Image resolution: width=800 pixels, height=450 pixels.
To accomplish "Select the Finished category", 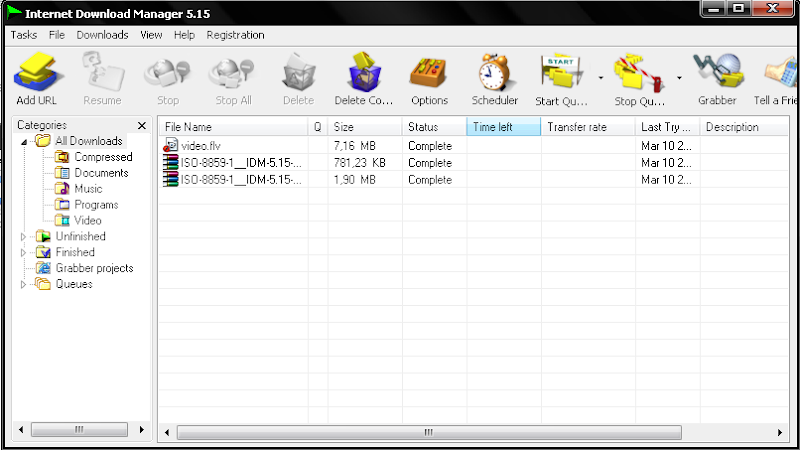I will coord(65,252).
